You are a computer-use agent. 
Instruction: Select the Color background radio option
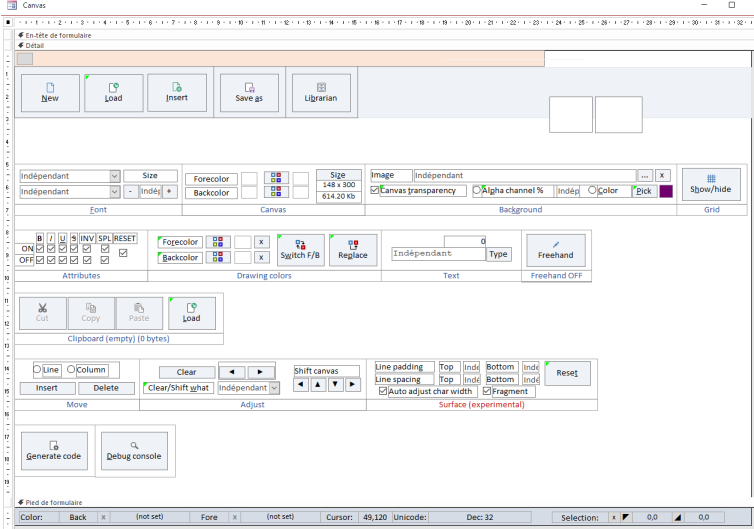pos(592,190)
